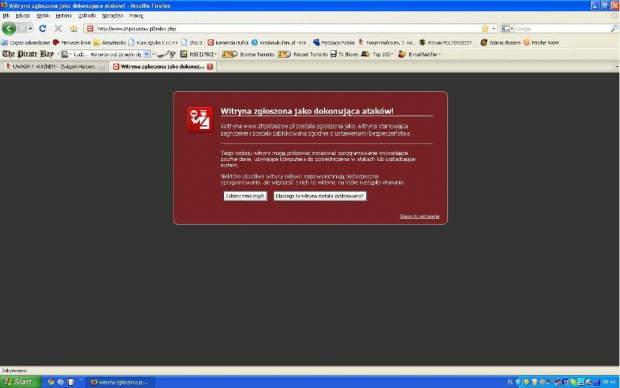The image size is (620, 388).
Task: Open the MySpace Polska bookmark
Action: pyautogui.click(x=334, y=42)
